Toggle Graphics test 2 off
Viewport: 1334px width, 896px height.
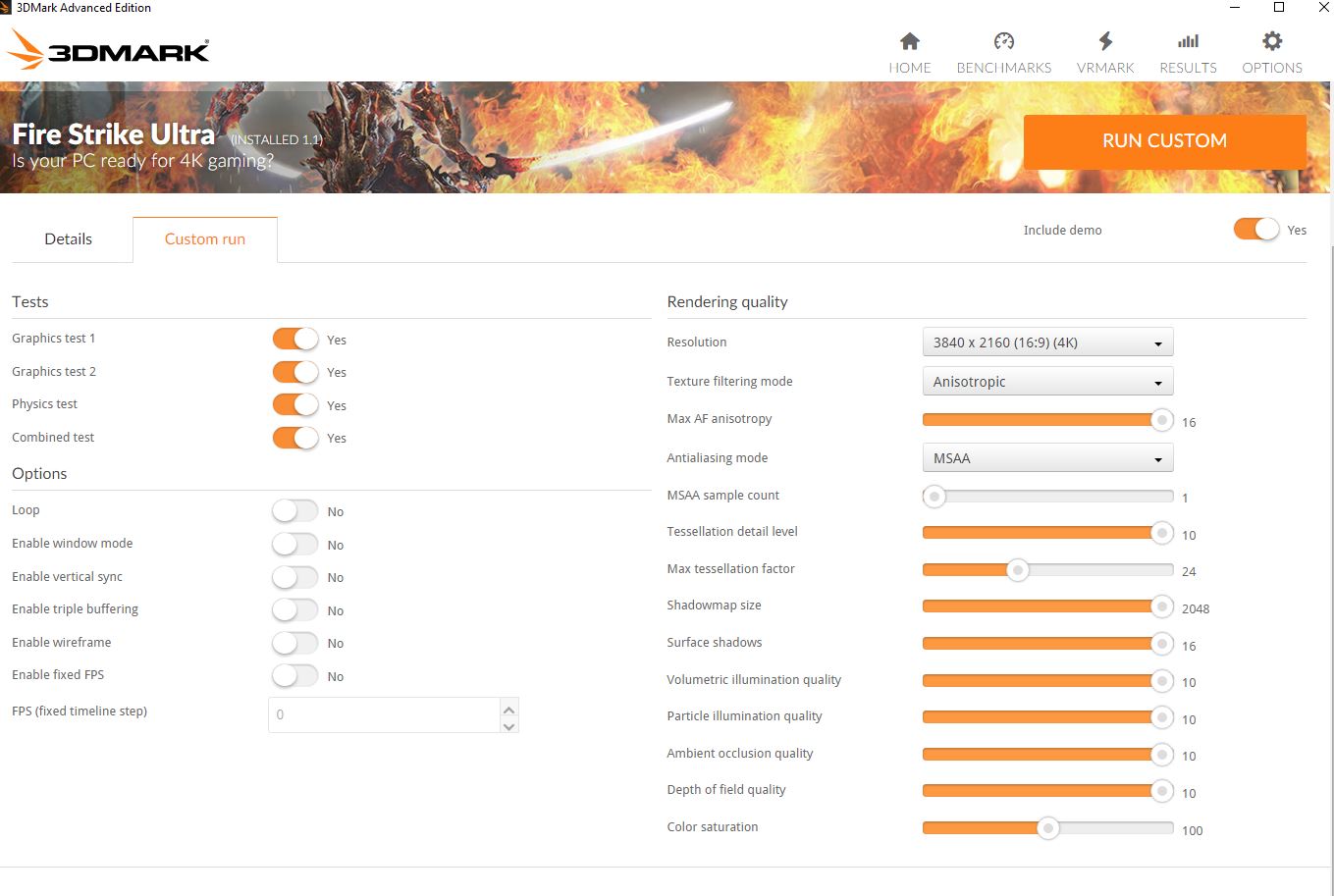coord(295,372)
